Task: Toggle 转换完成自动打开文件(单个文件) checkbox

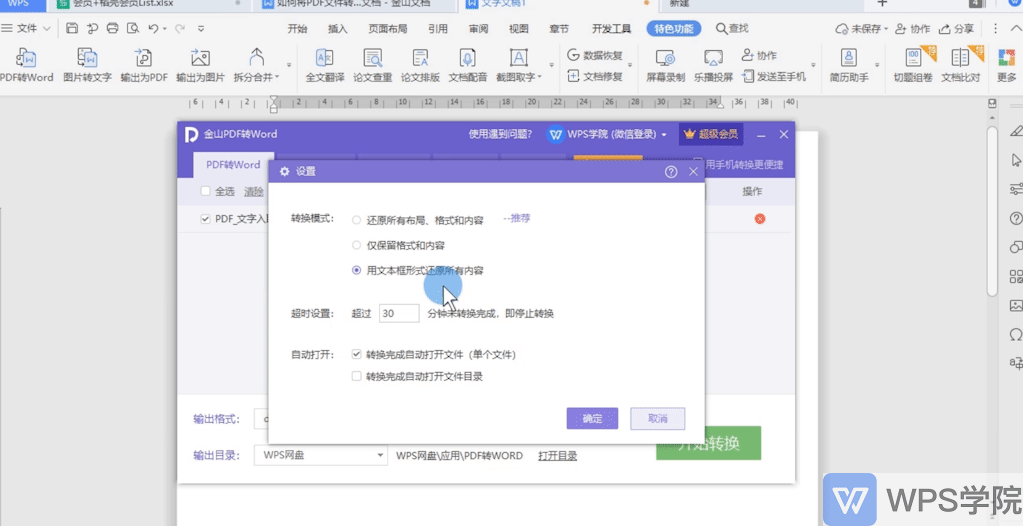Action: [x=356, y=354]
